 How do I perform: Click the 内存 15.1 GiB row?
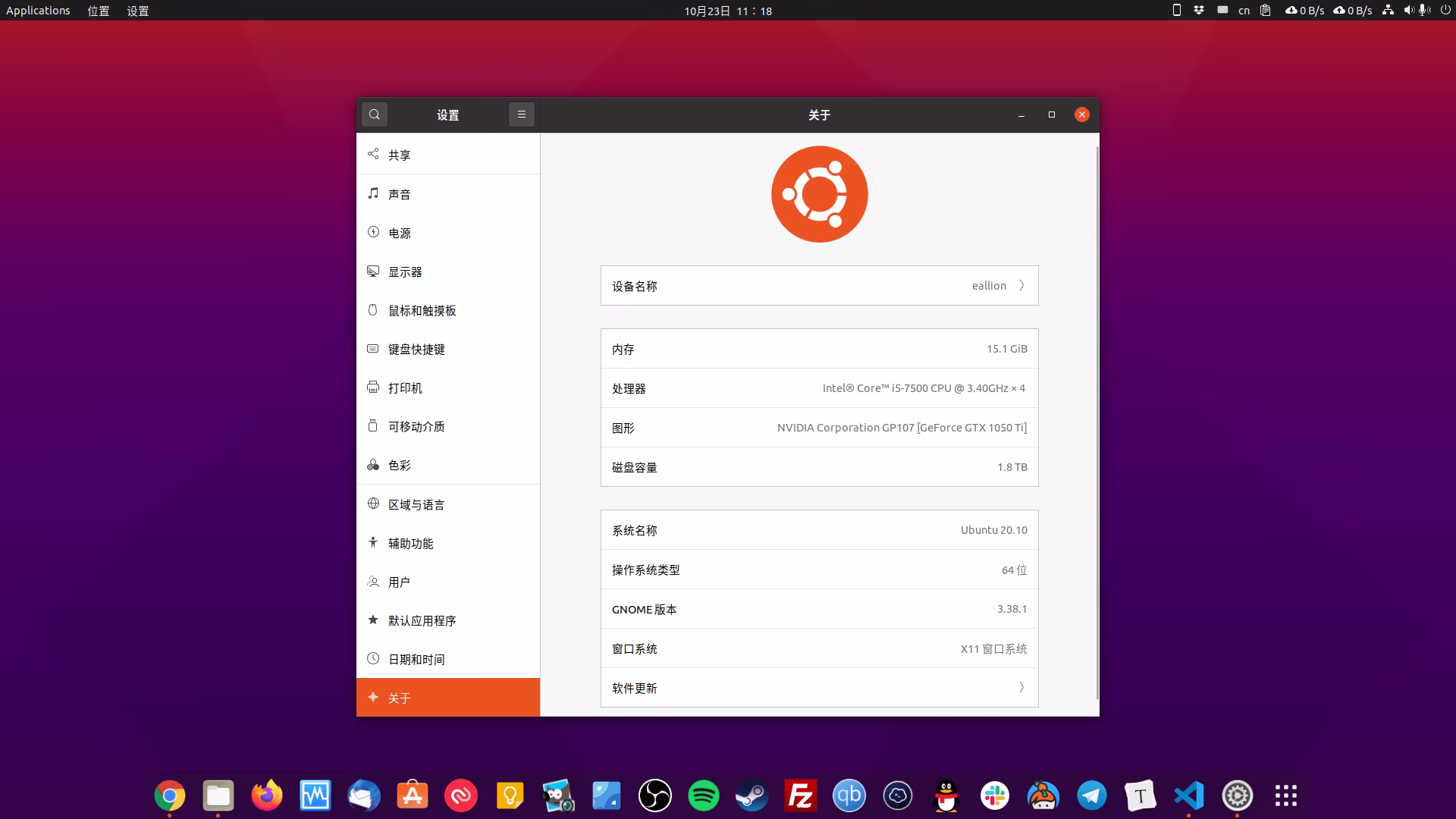(819, 349)
